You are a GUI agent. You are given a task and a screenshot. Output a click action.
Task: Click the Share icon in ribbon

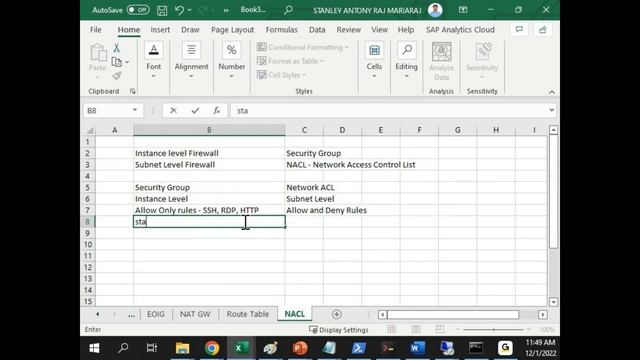543,30
